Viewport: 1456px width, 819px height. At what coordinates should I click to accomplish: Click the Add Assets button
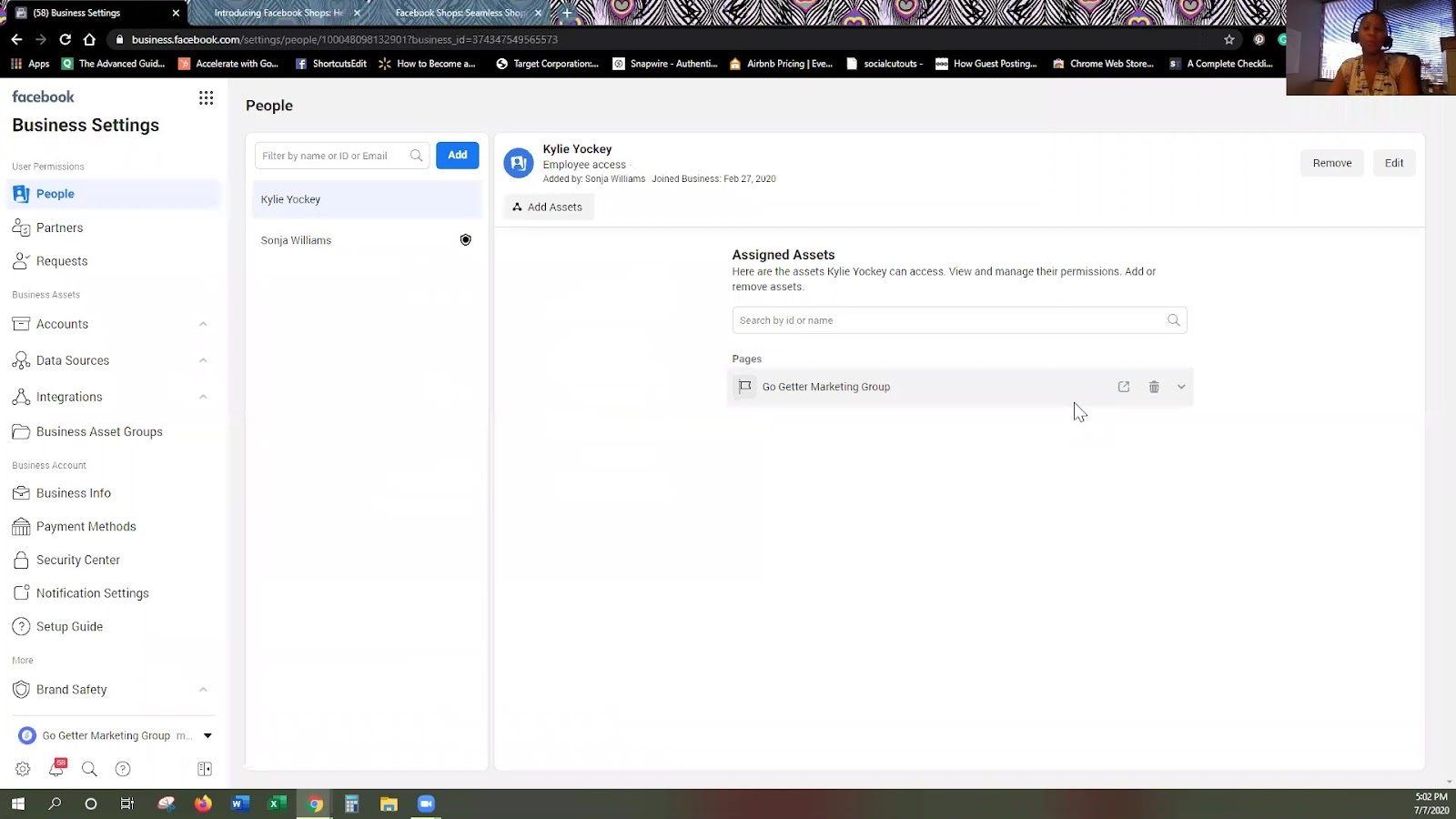click(x=549, y=207)
